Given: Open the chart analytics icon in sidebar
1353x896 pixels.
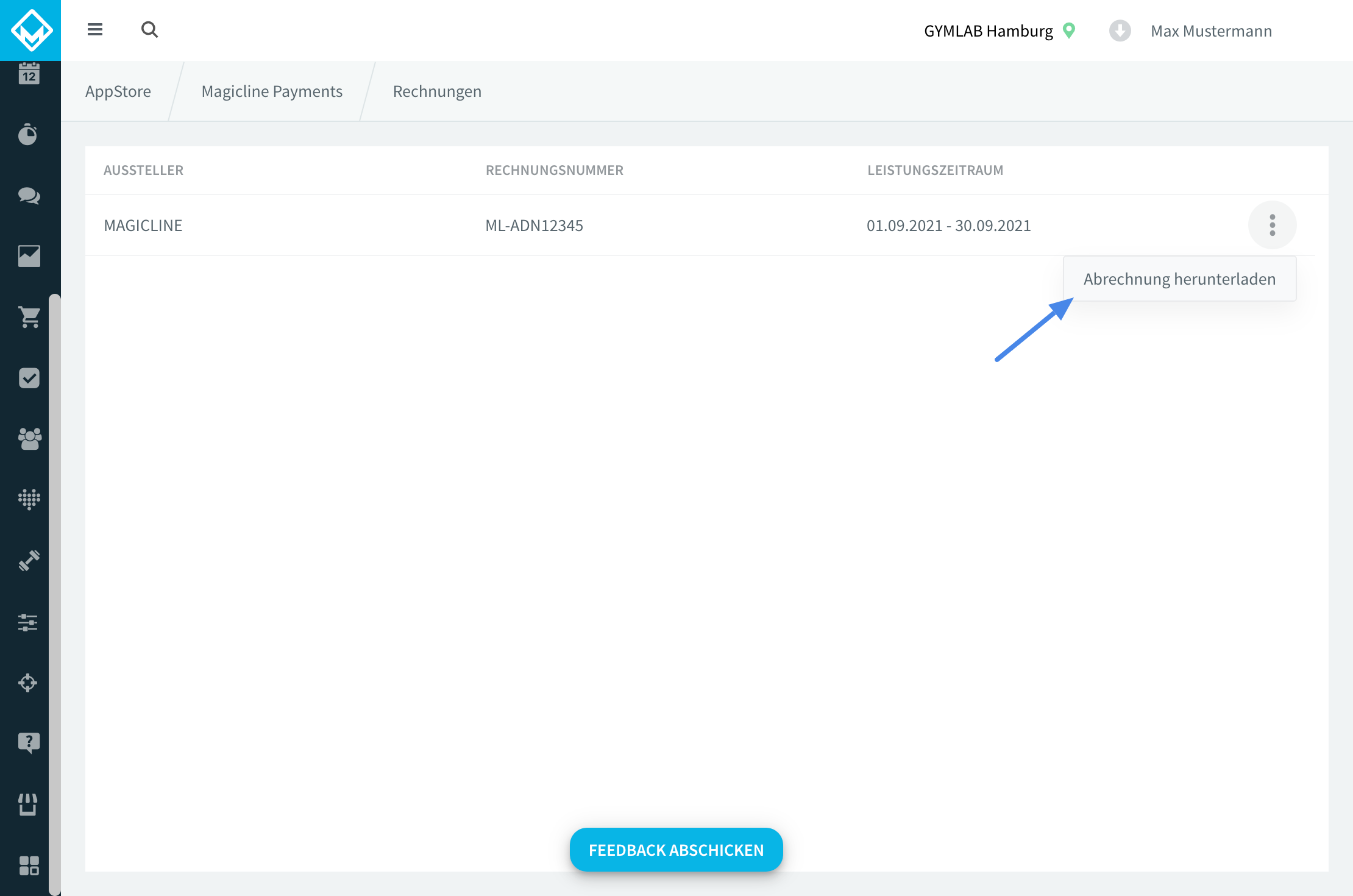Looking at the screenshot, I should [x=29, y=256].
